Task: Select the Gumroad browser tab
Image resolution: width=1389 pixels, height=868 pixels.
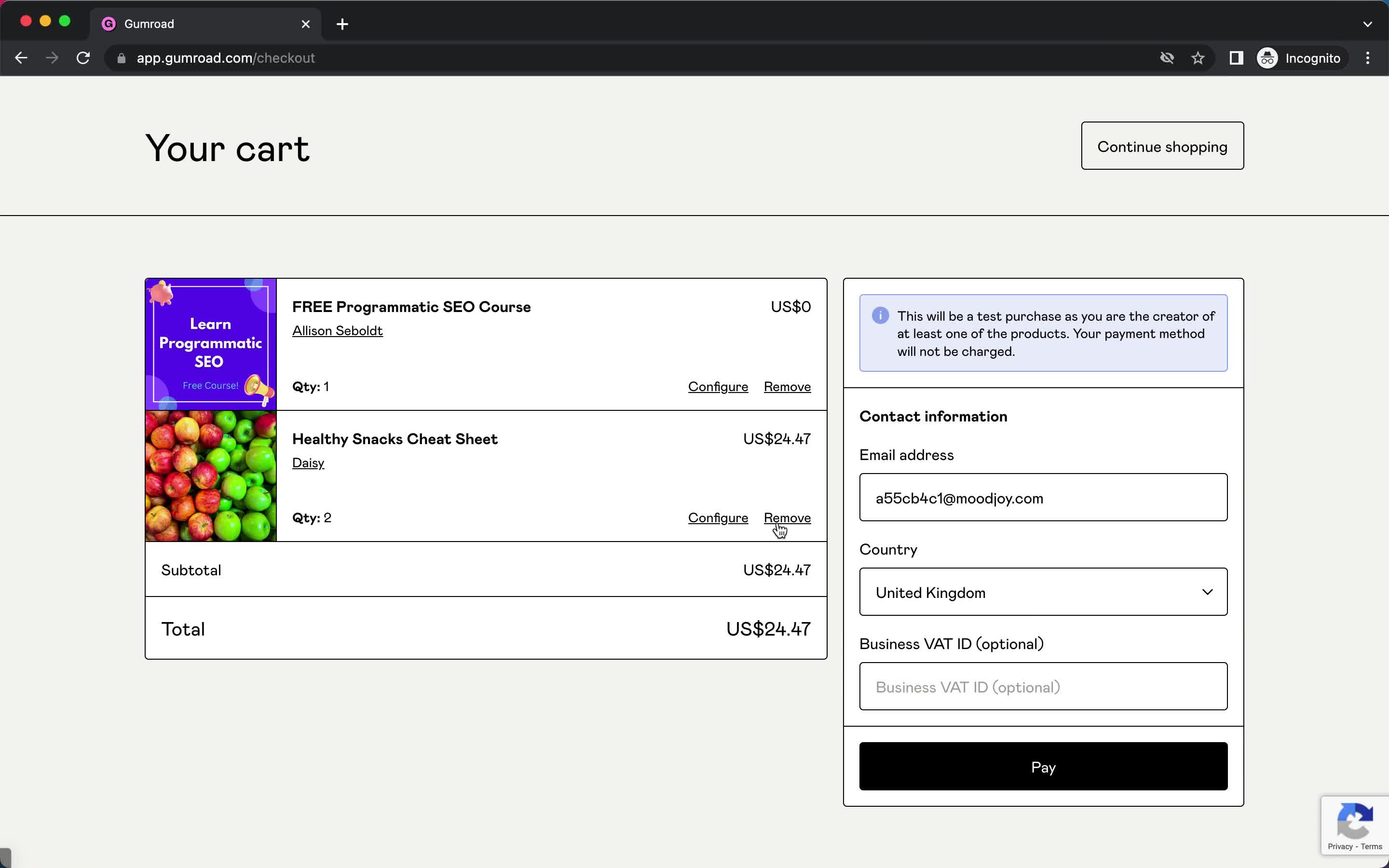Action: (205, 24)
